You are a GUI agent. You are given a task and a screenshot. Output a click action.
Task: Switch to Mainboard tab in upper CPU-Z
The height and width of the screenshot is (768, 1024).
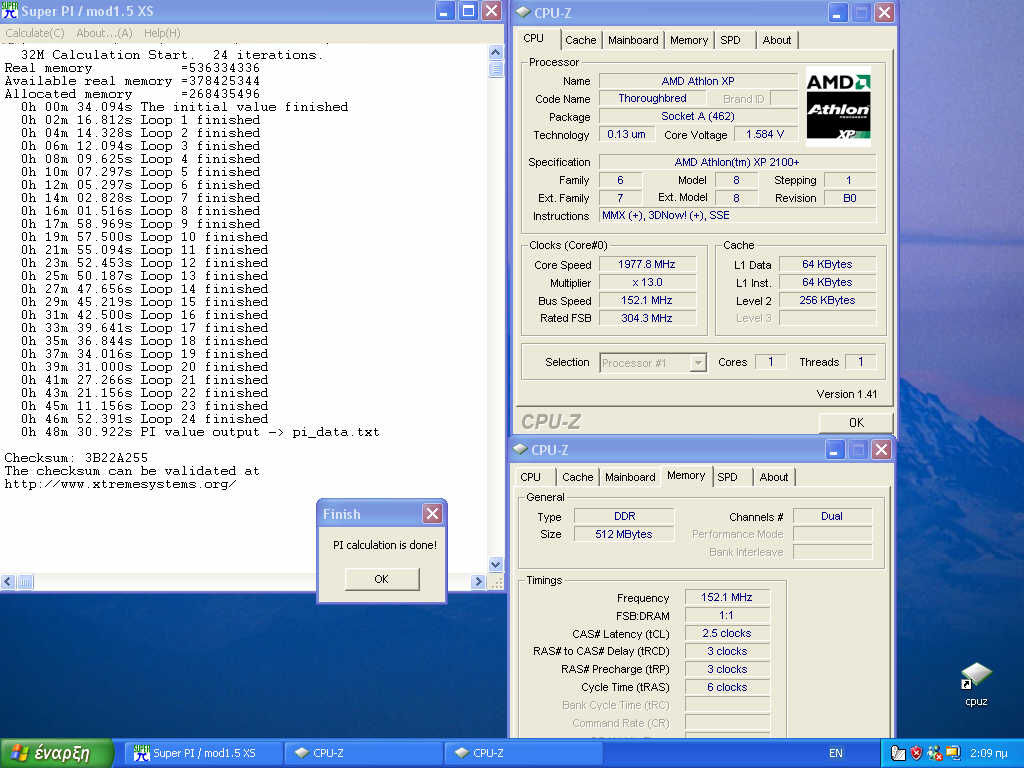(x=633, y=40)
